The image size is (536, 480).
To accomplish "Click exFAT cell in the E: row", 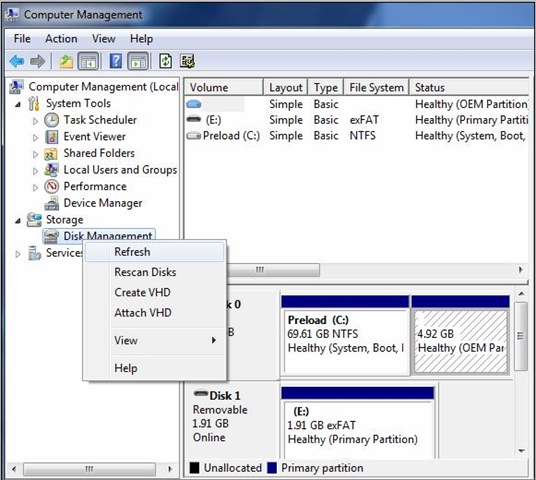I will (364, 120).
